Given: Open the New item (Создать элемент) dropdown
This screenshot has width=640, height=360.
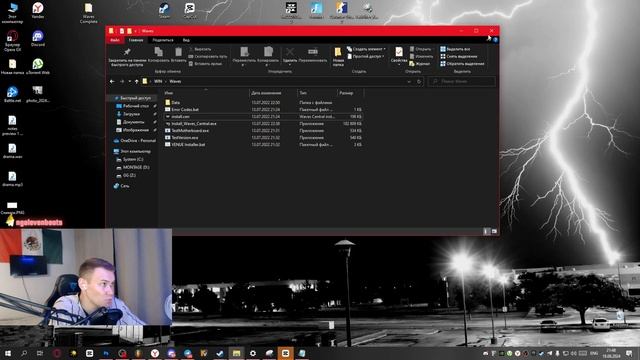Looking at the screenshot, I should [366, 49].
